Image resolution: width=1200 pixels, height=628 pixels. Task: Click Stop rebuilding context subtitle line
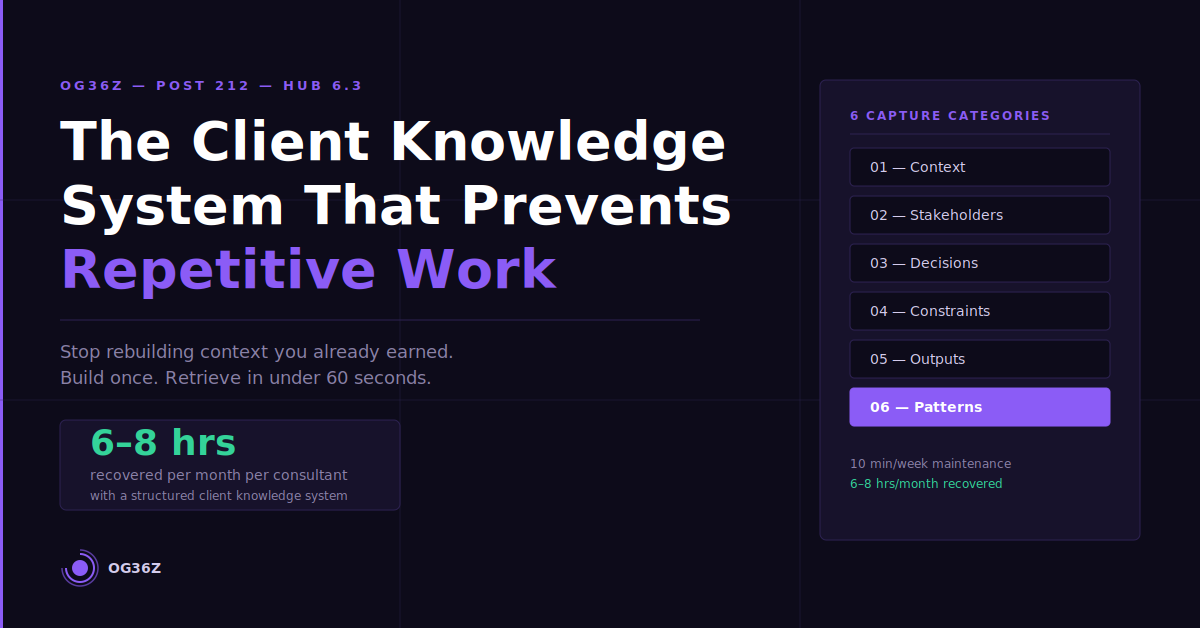click(x=257, y=352)
